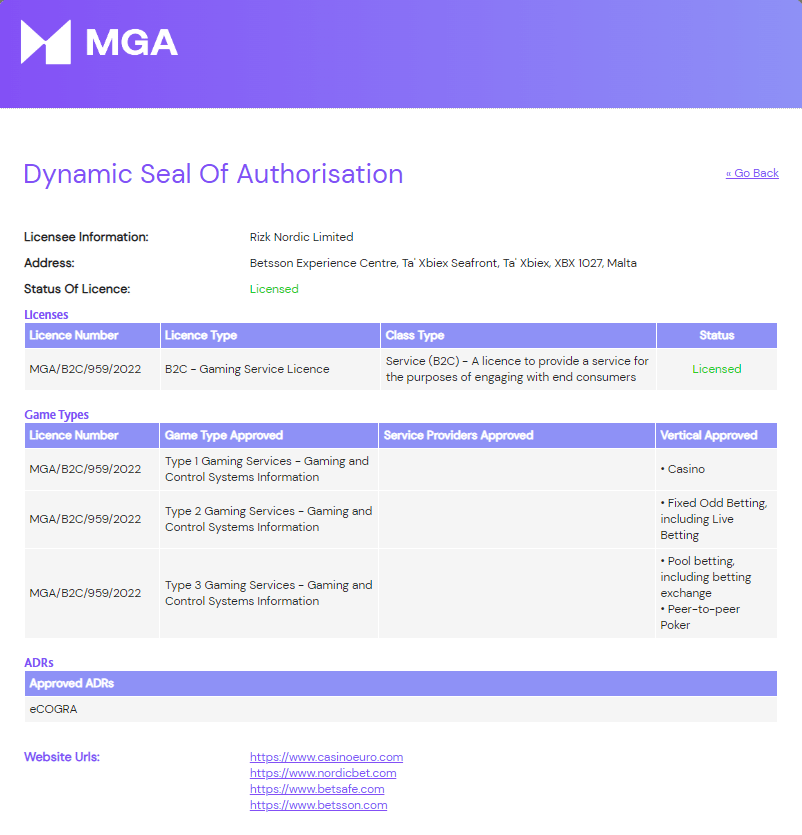Viewport: 802px width, 835px height.
Task: Follow the Go Back link
Action: 752,173
